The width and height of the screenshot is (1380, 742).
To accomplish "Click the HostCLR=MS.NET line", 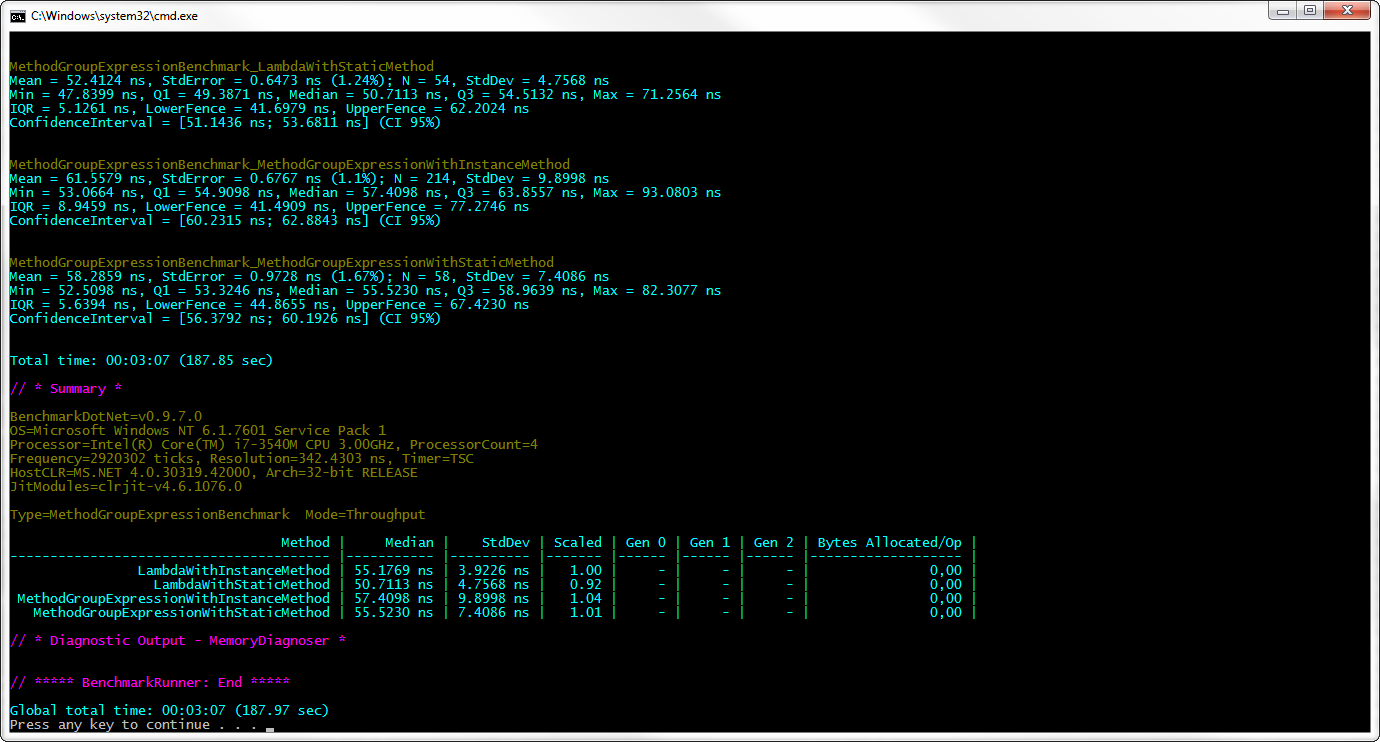I will tap(214, 472).
